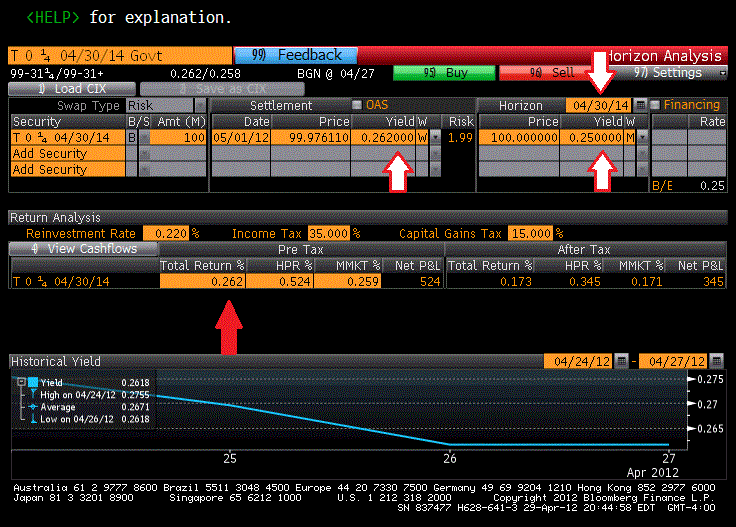
Task: Click the Income Tax percentage field
Action: pos(326,232)
